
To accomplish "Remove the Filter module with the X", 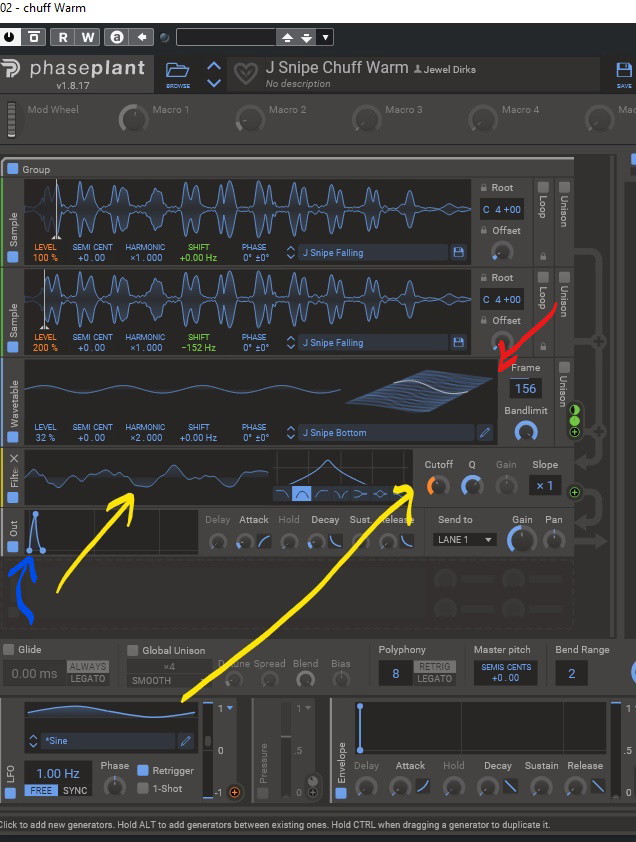I will tap(14, 458).
